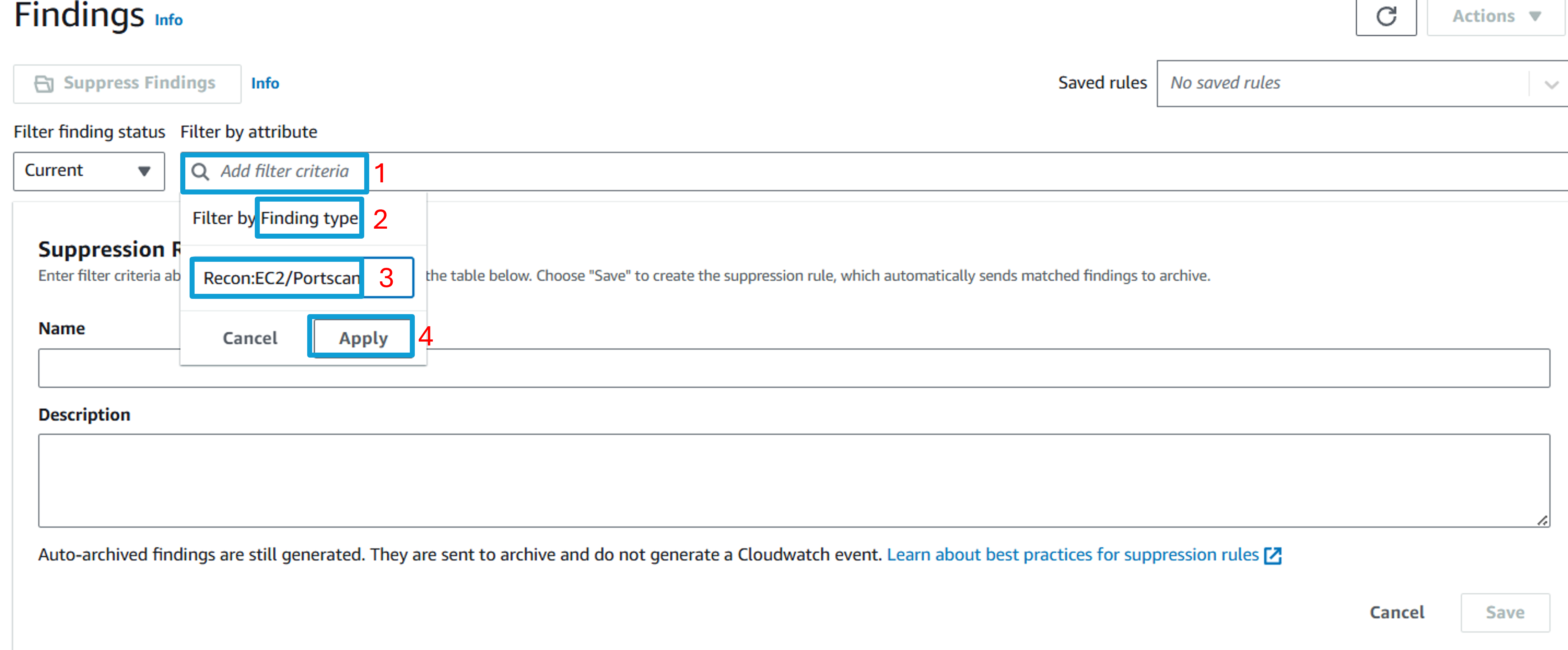This screenshot has height=650, width=1568.
Task: Cancel the filter criteria popup
Action: pos(249,338)
